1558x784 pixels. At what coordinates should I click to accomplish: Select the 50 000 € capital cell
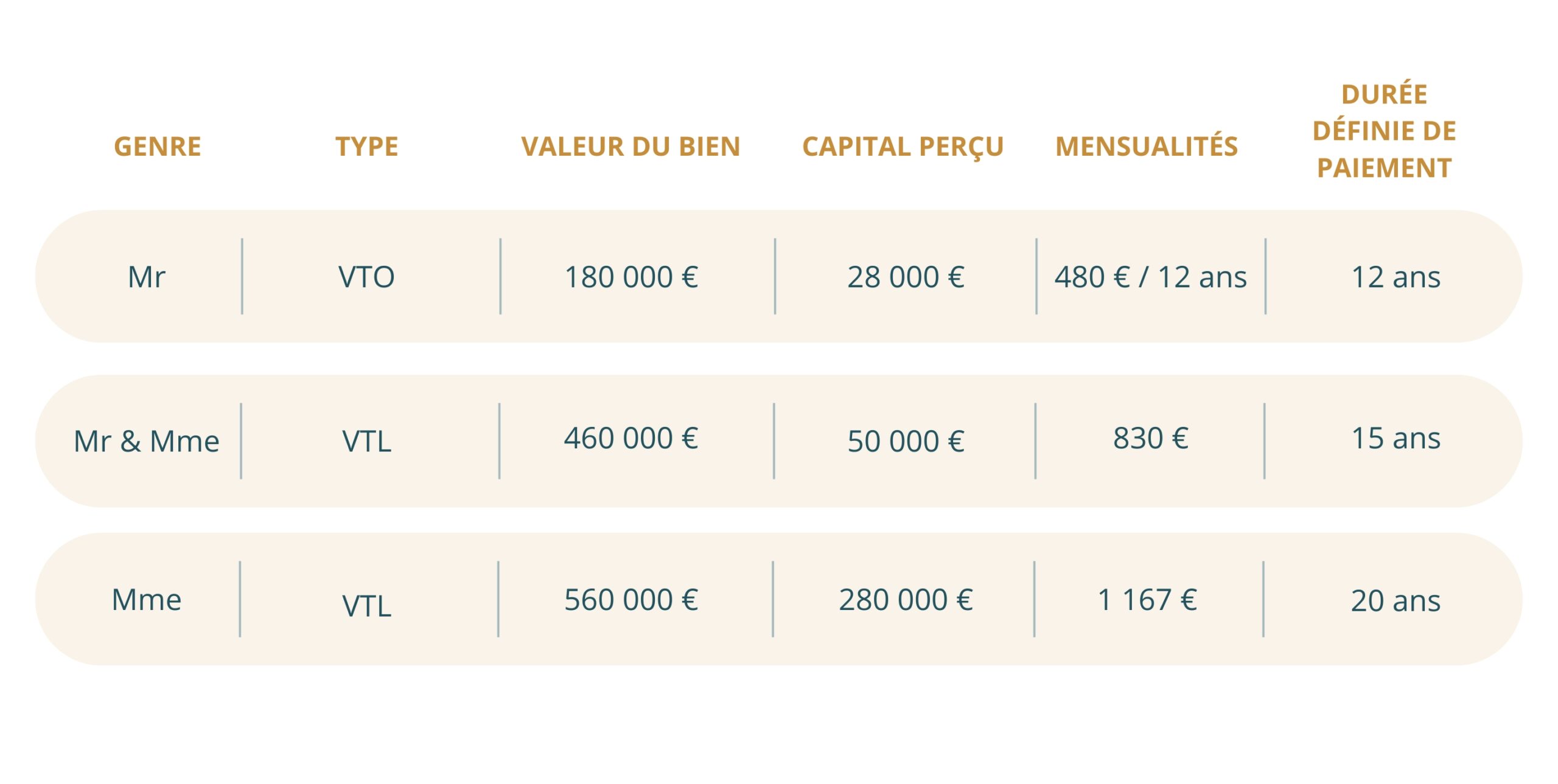pos(906,442)
